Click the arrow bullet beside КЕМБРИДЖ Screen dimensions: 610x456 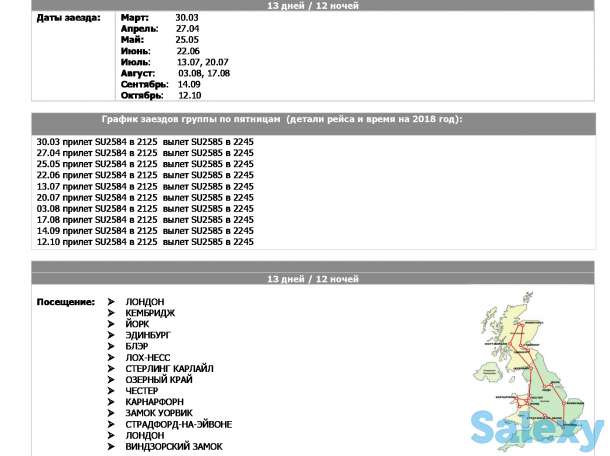tap(111, 313)
